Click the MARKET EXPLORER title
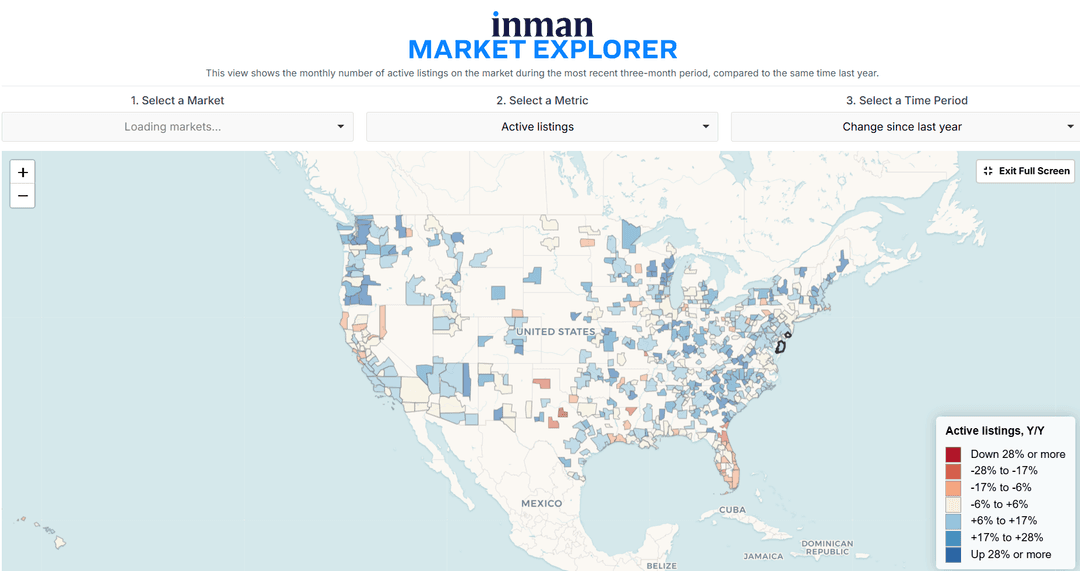1080x571 pixels. 543,50
